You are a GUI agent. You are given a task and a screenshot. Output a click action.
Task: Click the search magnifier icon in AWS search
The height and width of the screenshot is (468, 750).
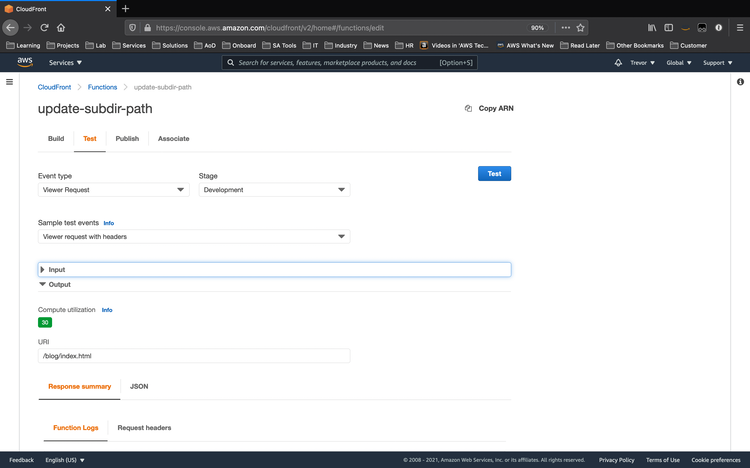(x=231, y=63)
